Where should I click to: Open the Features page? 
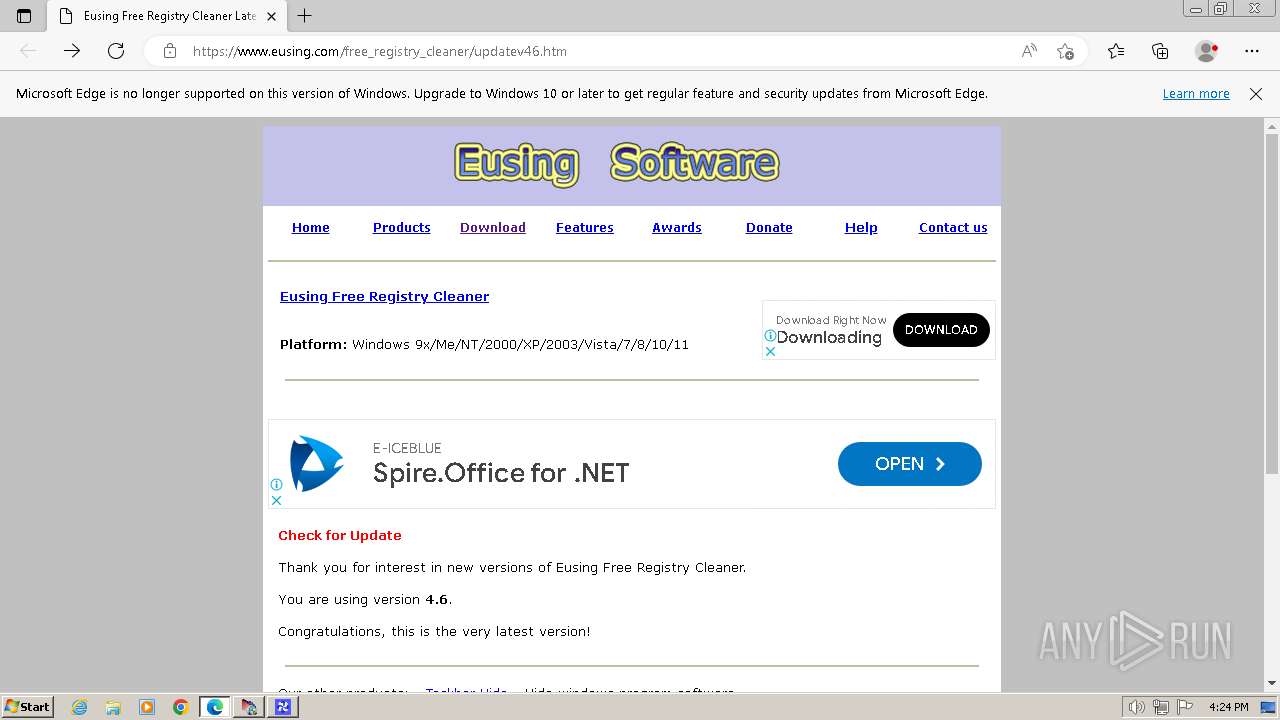(x=585, y=228)
